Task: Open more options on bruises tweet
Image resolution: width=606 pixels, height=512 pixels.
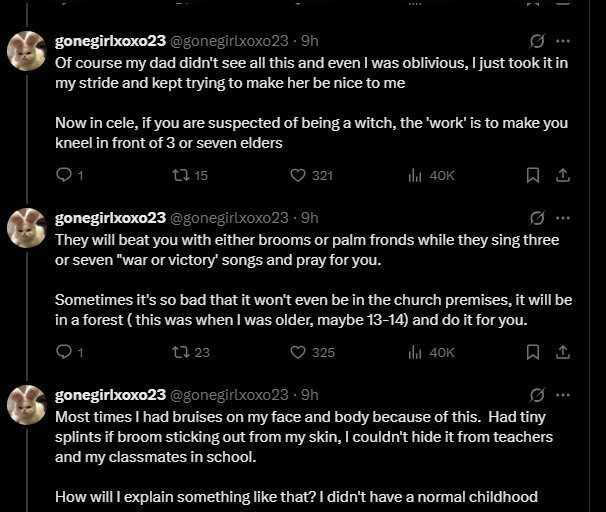Action: pos(563,394)
